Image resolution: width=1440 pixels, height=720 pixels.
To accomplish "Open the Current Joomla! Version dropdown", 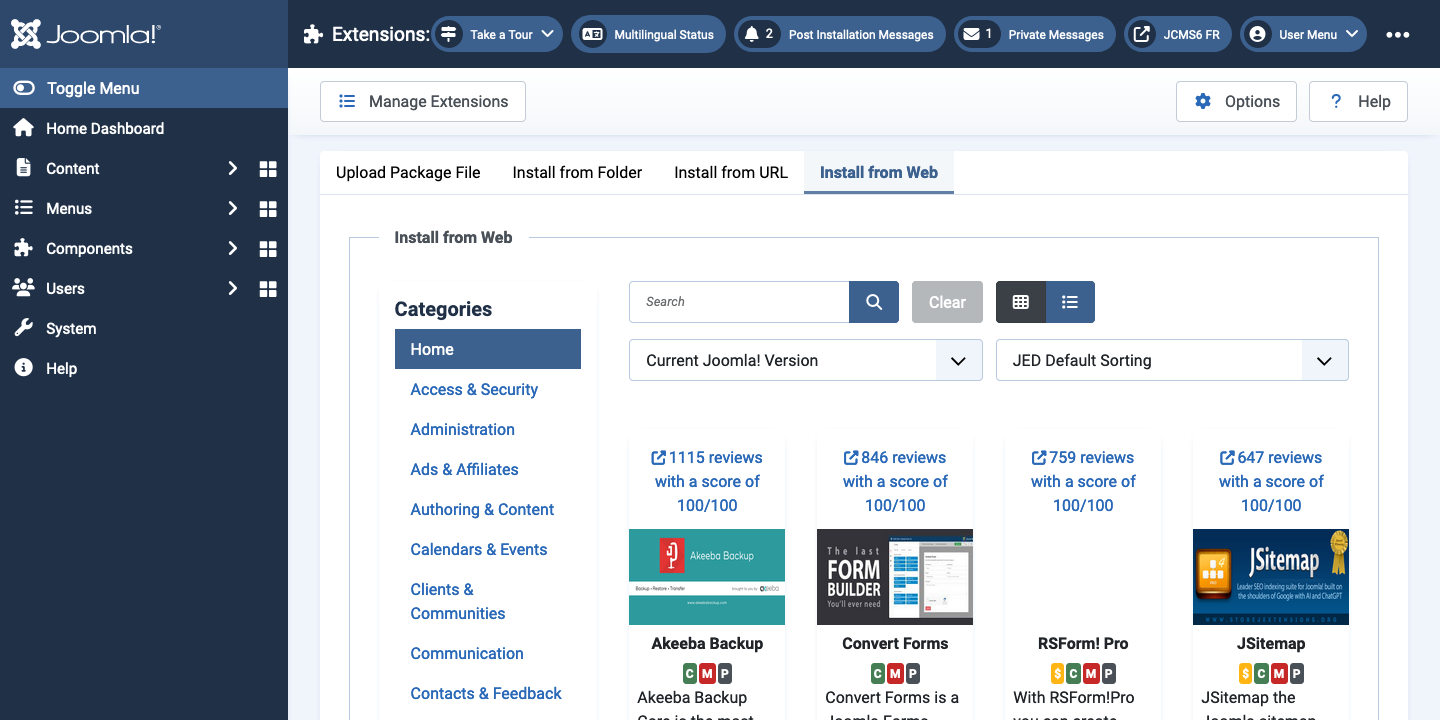I will point(806,361).
